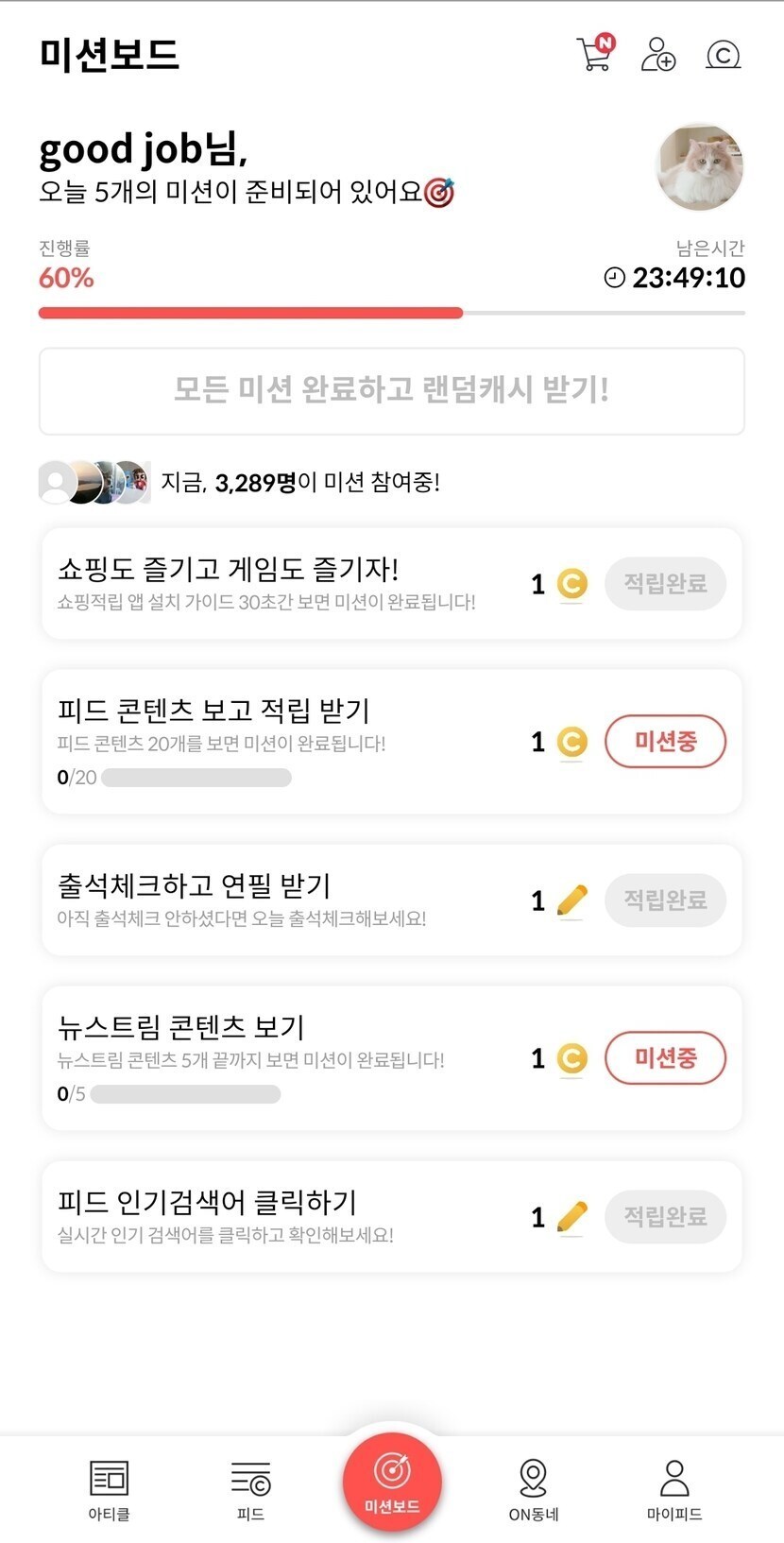Switch to the 피드 tab
This screenshot has width=784, height=1543.
click(x=250, y=1489)
